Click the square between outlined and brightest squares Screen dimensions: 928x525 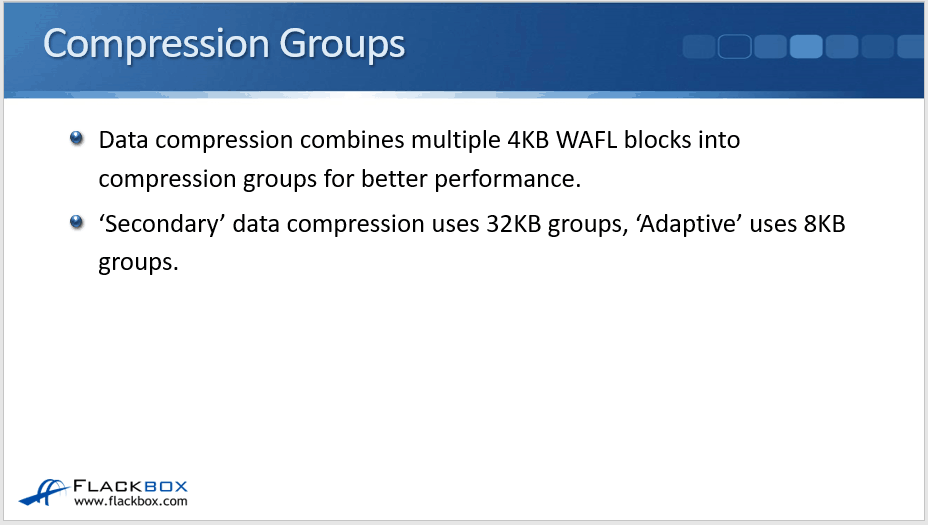(x=770, y=47)
